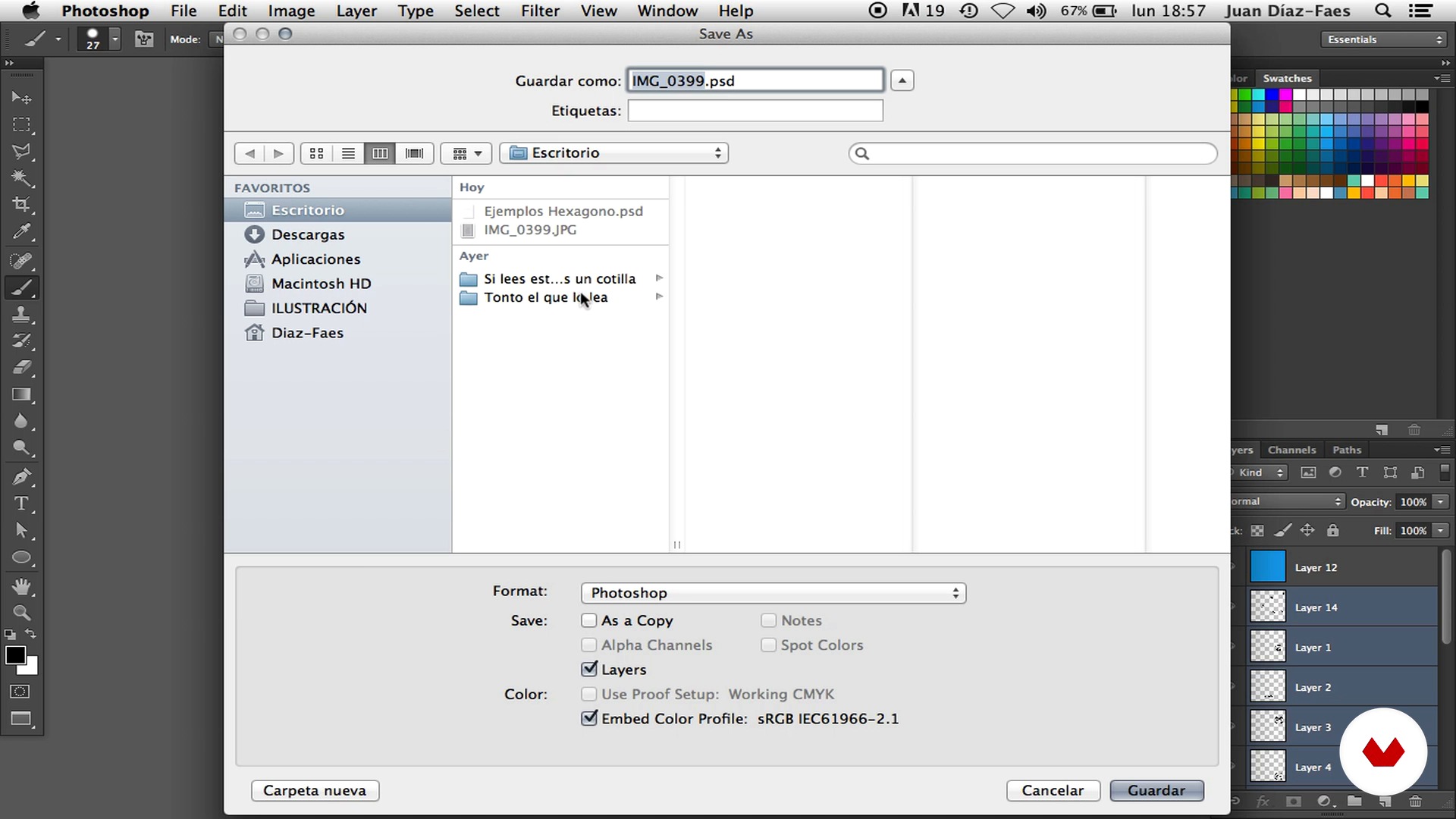
Task: Select the Dodge tool
Action: point(21,447)
